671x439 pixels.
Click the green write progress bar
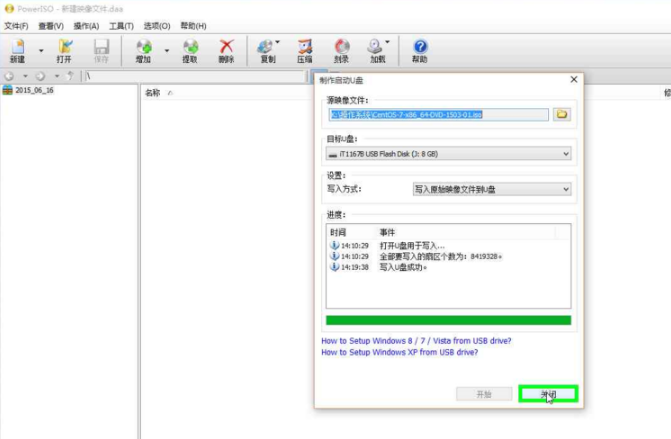pos(448,320)
